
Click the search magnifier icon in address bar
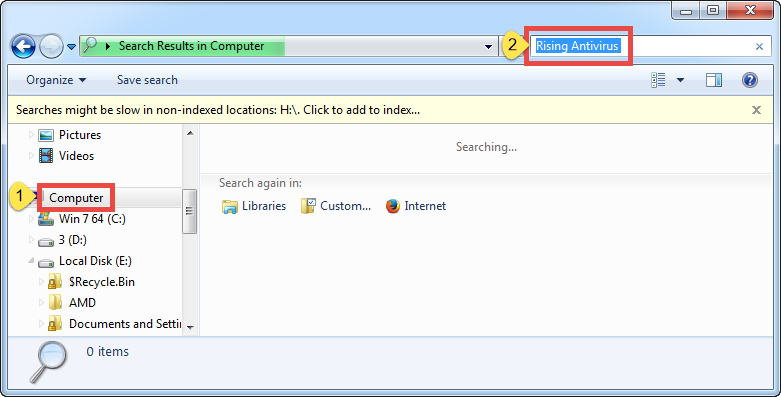[x=90, y=46]
